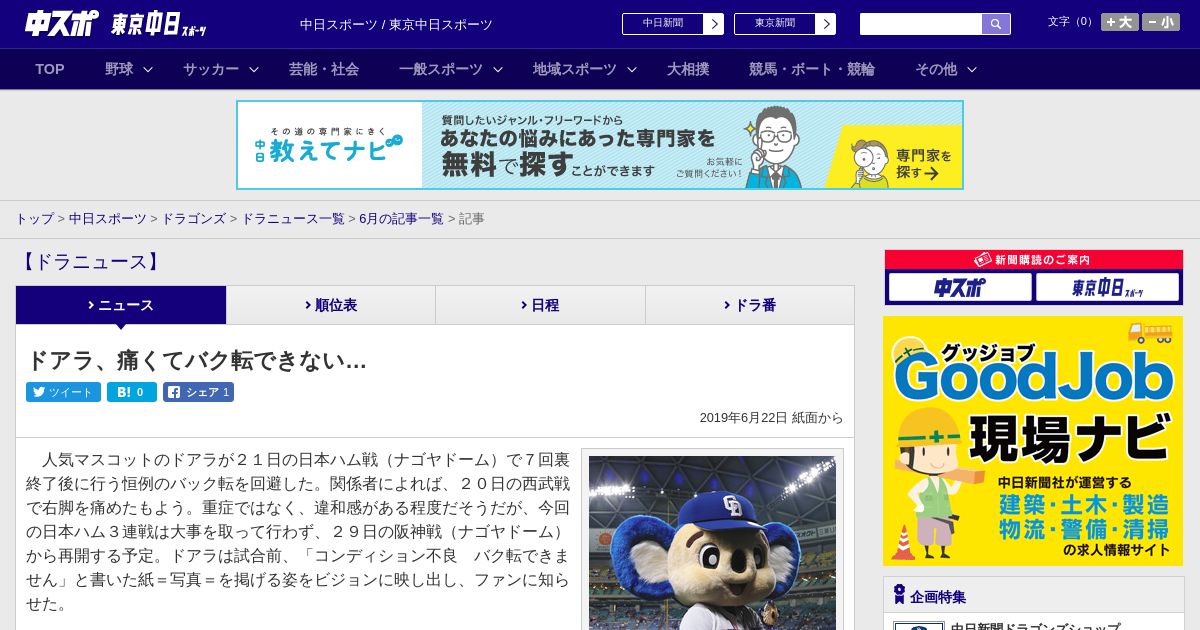Open 地域スポーツ navigation menu

(575, 69)
